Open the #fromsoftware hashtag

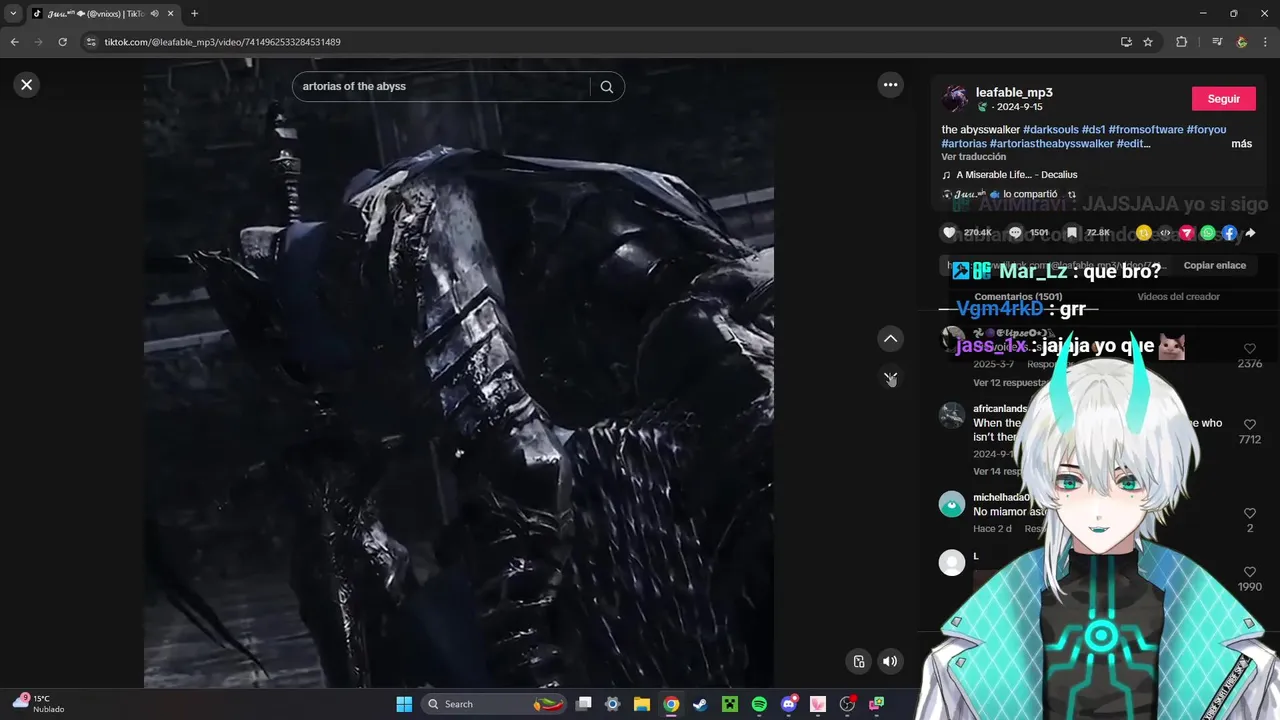coord(1146,130)
